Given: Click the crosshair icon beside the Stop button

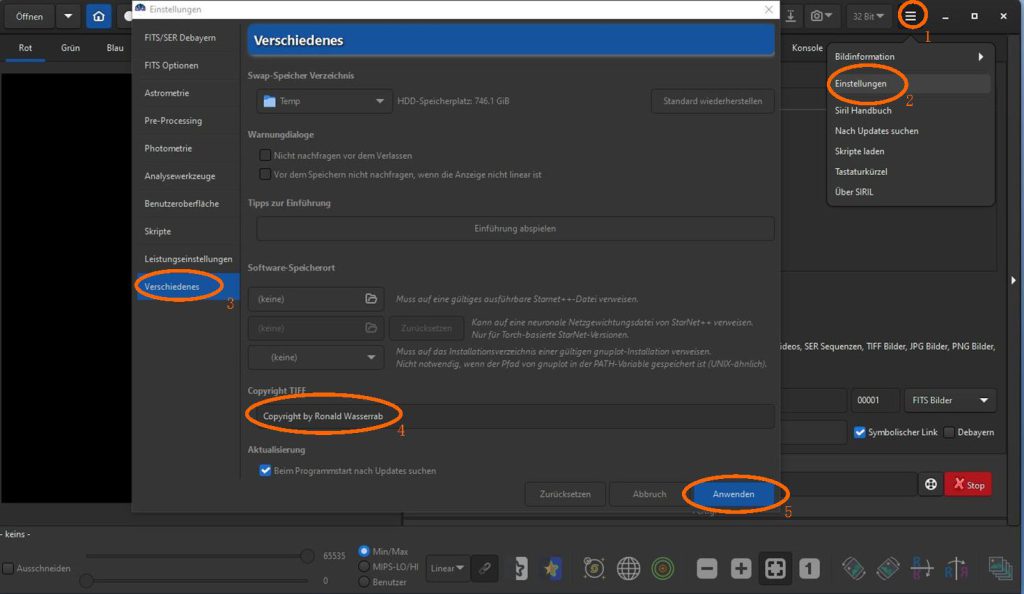Looking at the screenshot, I should (x=930, y=484).
